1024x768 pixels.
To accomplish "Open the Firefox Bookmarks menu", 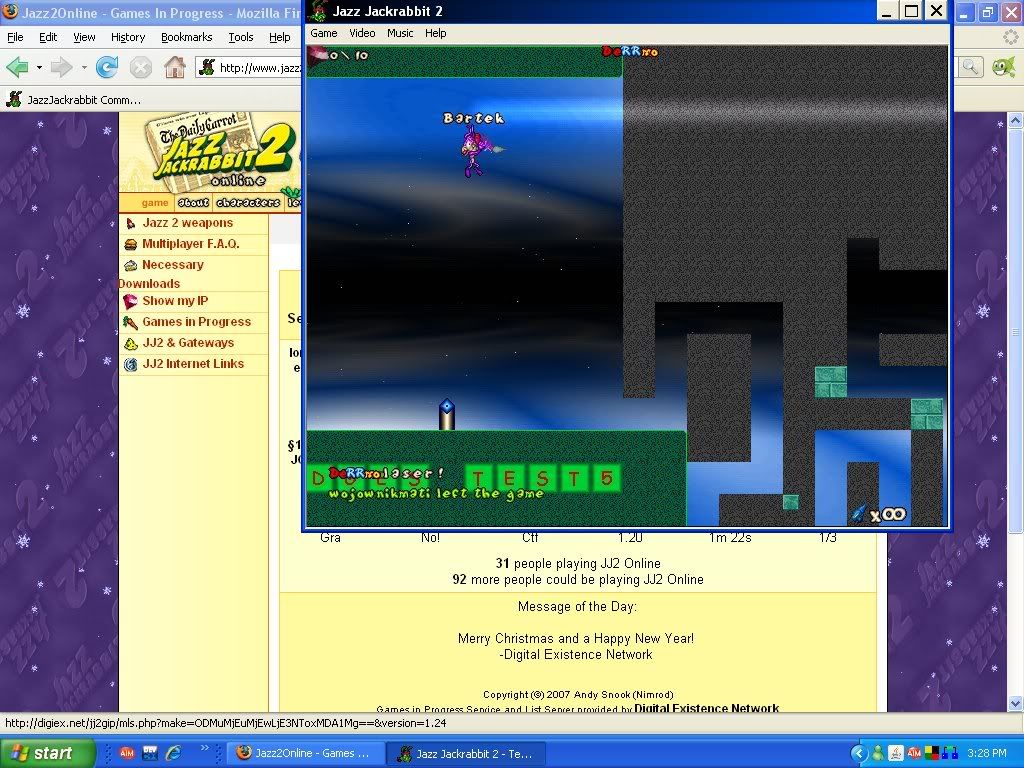I will [187, 37].
